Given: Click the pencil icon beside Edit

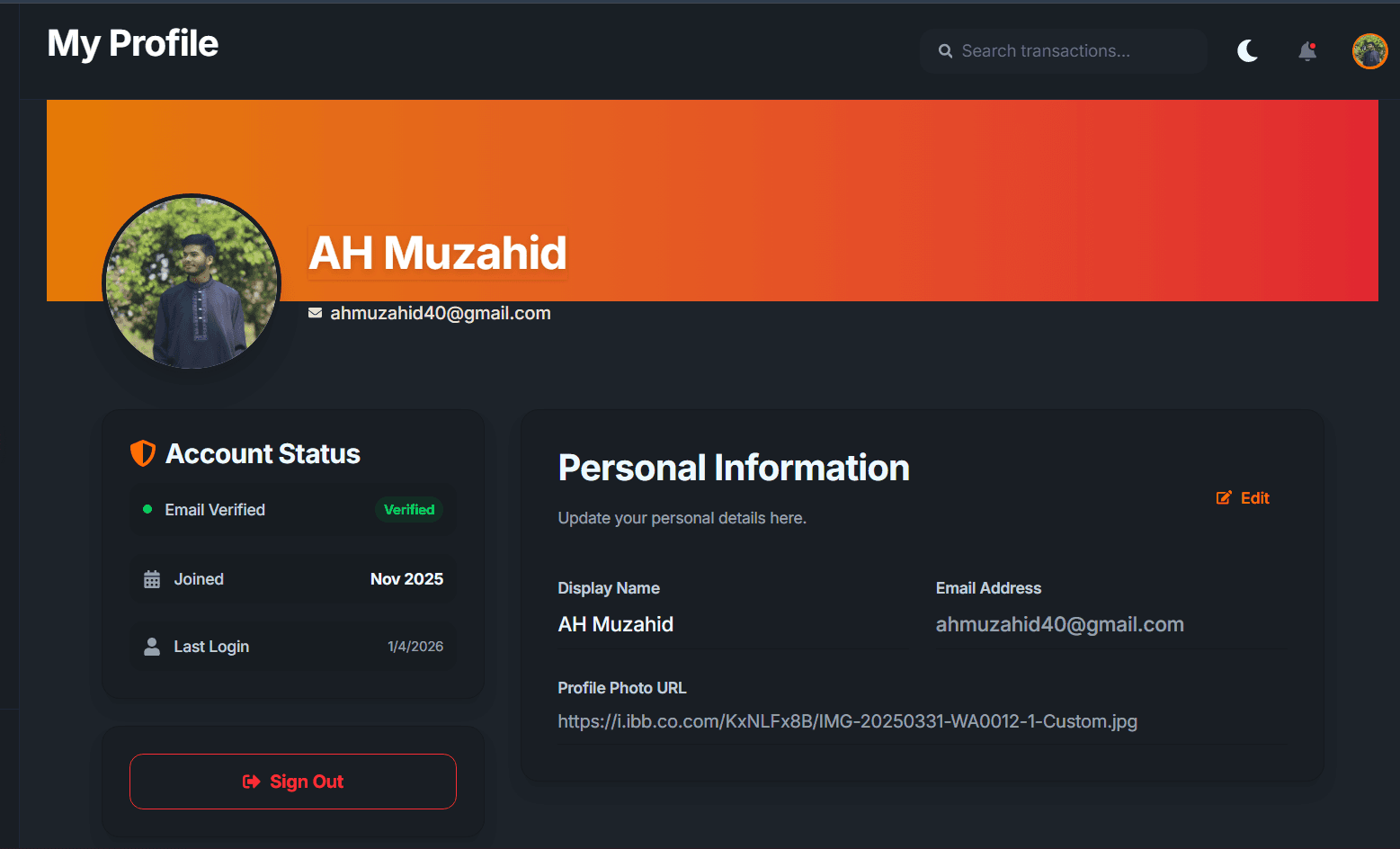Looking at the screenshot, I should point(1224,497).
